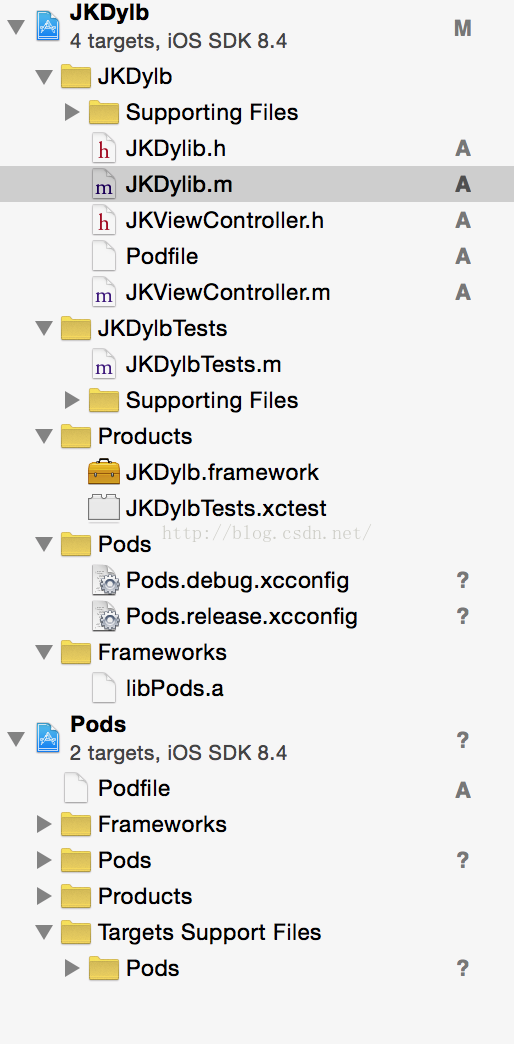
Task: Collapse the Targets Support Files group
Action: click(45, 932)
